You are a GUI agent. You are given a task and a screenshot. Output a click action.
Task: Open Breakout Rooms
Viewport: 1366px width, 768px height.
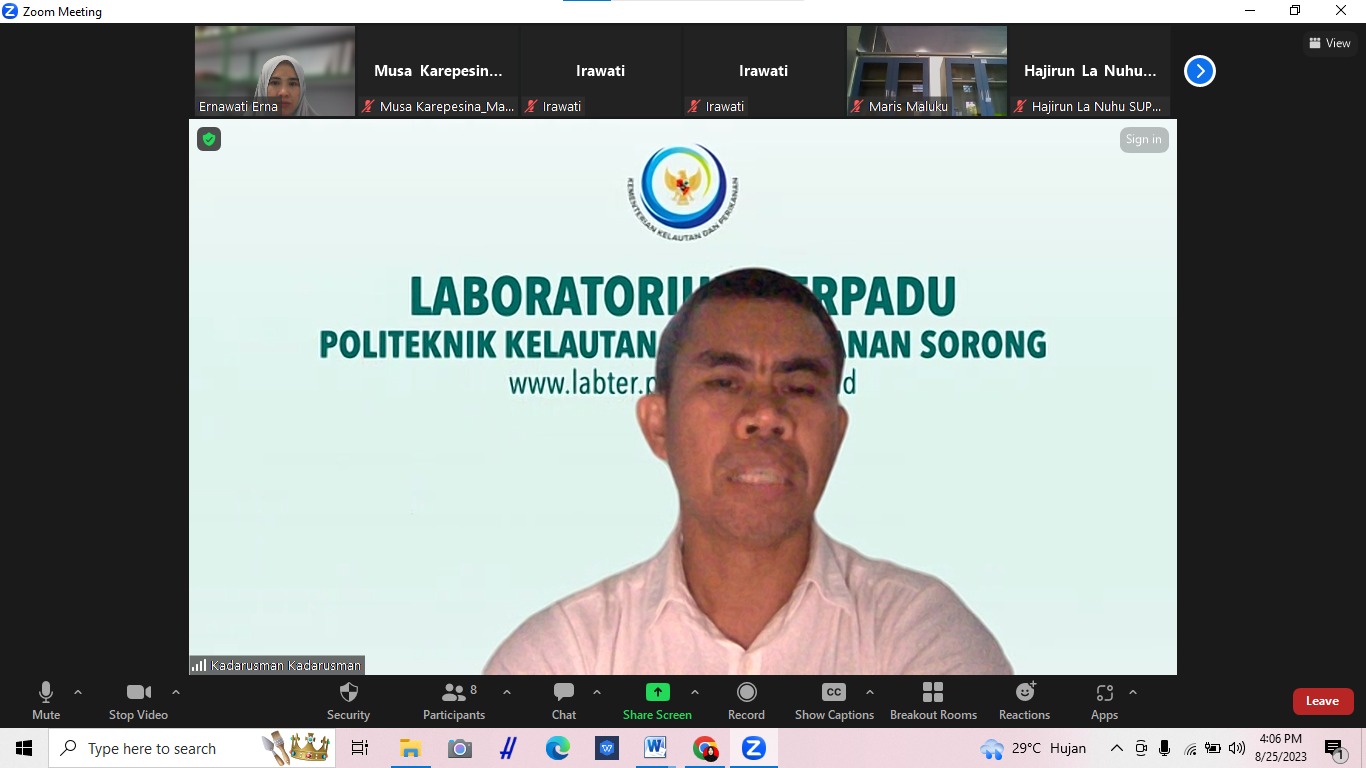pos(933,701)
